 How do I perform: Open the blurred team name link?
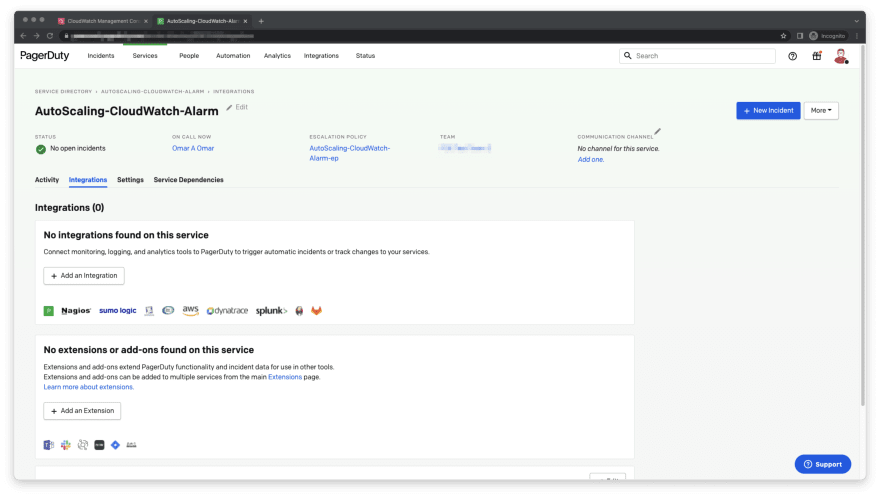click(465, 148)
